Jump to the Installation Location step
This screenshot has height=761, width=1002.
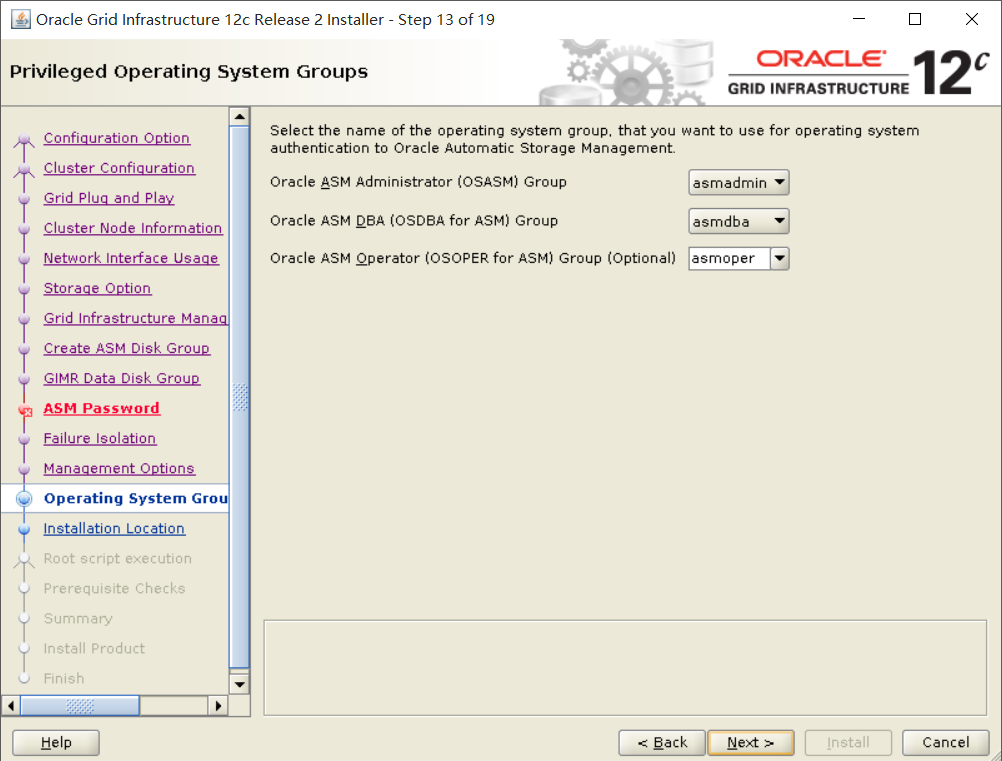(114, 528)
